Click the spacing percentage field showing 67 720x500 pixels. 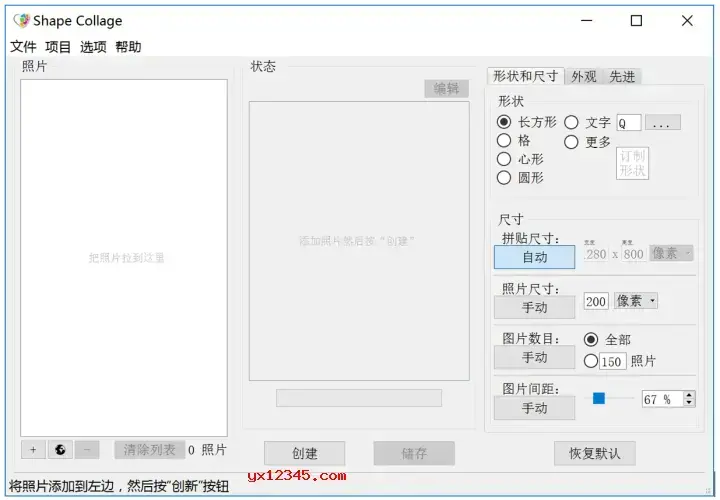pos(663,399)
